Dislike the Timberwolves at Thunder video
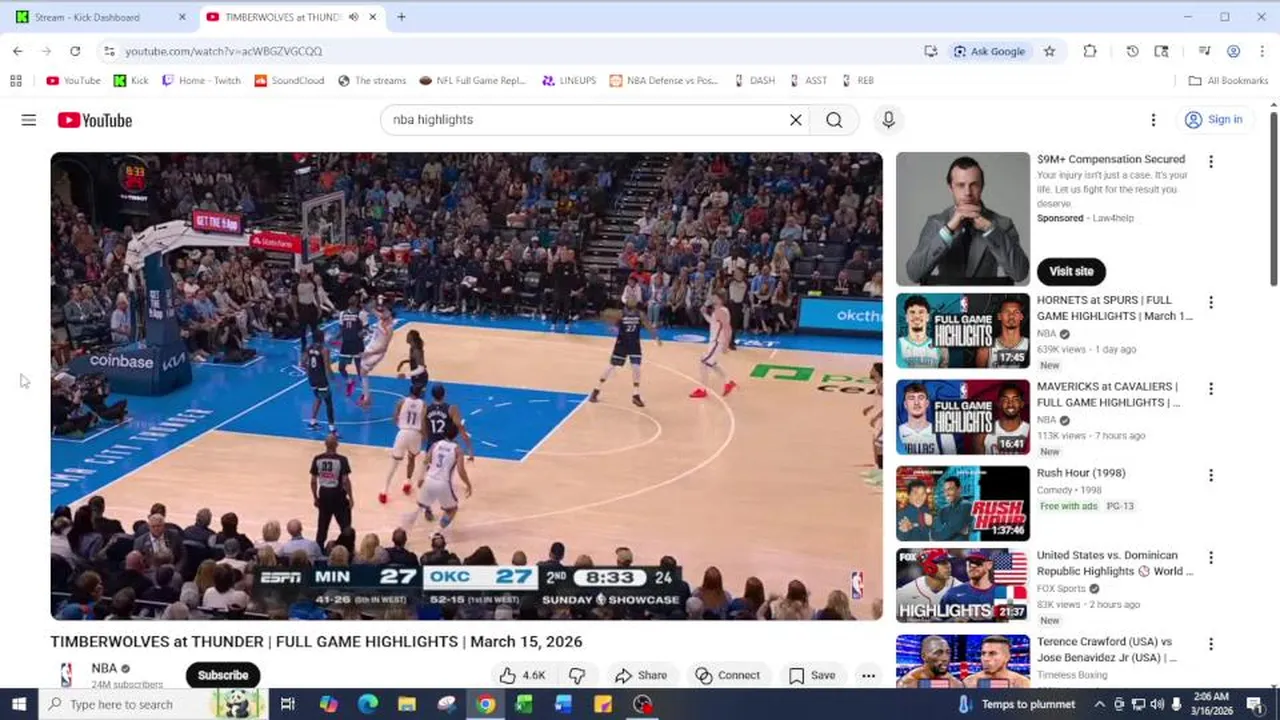 [577, 675]
